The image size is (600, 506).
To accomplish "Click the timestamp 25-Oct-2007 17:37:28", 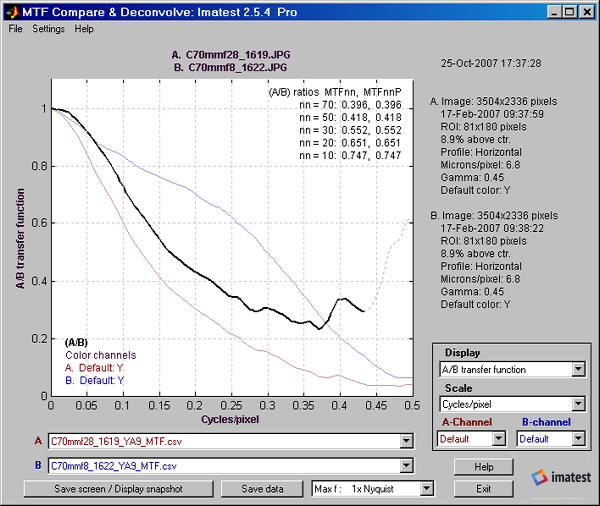I will [491, 63].
